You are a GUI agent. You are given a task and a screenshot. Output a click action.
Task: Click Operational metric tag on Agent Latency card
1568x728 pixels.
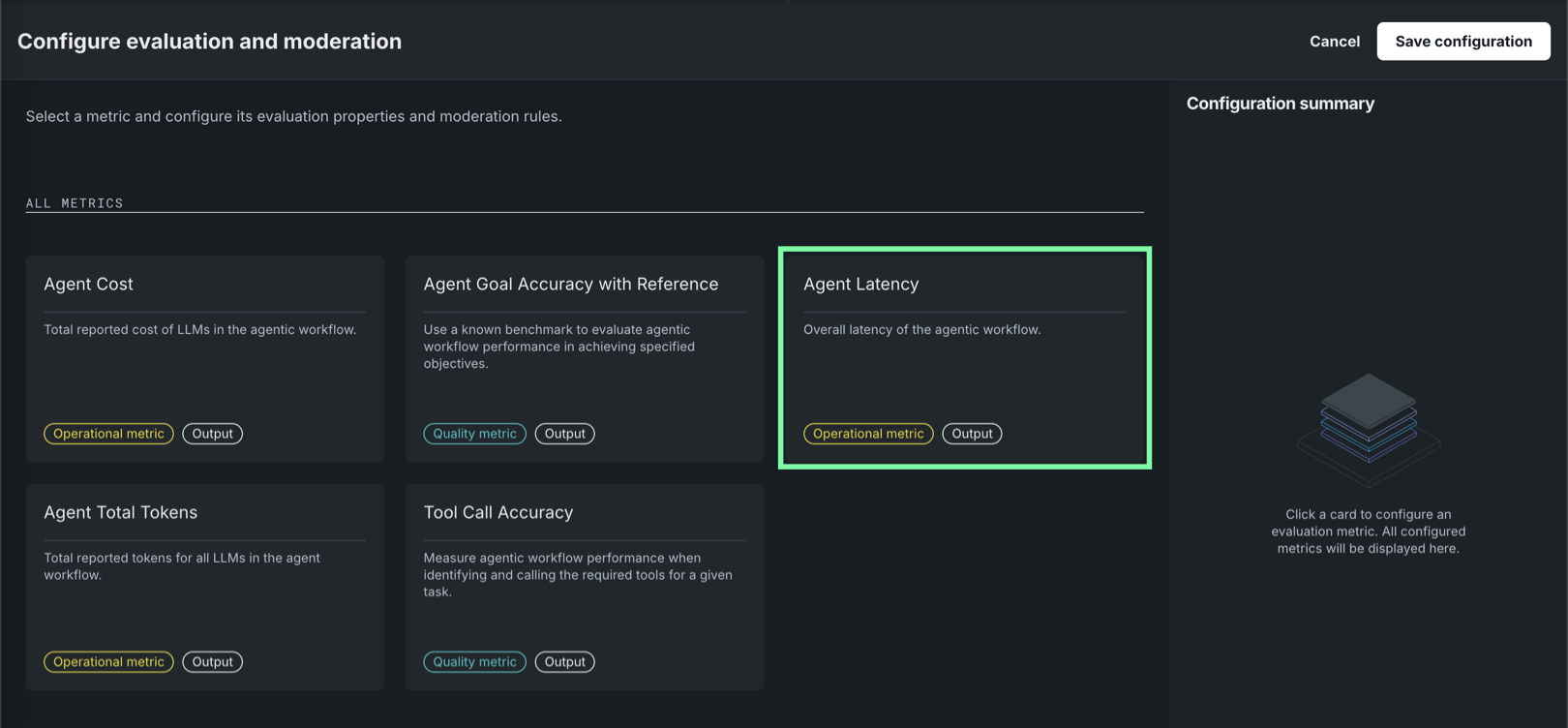[868, 434]
